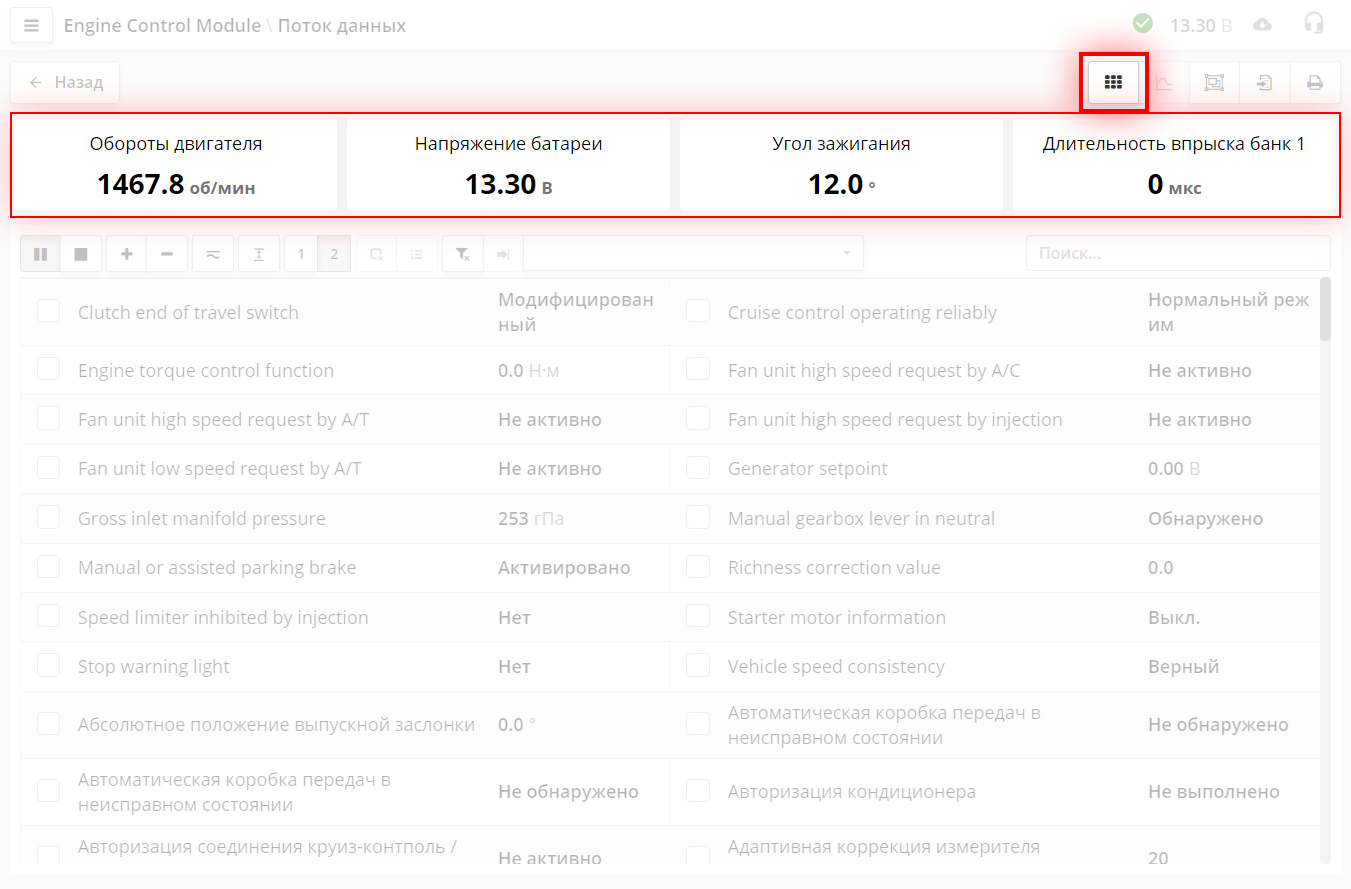Pause the live data stream
Viewport: 1351px width, 889px height.
(41, 254)
